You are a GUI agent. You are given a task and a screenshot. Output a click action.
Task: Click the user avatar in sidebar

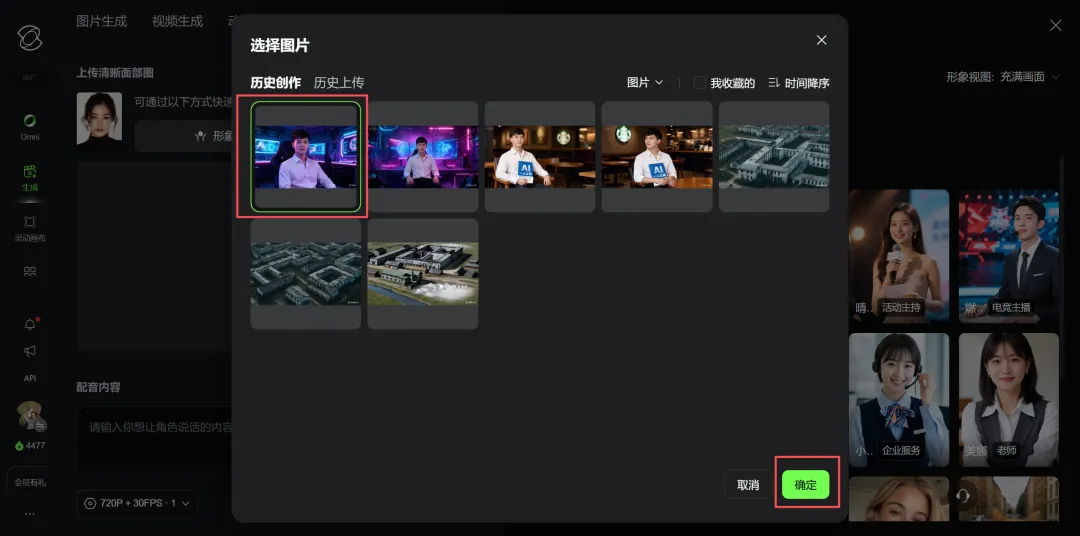pyautogui.click(x=30, y=415)
